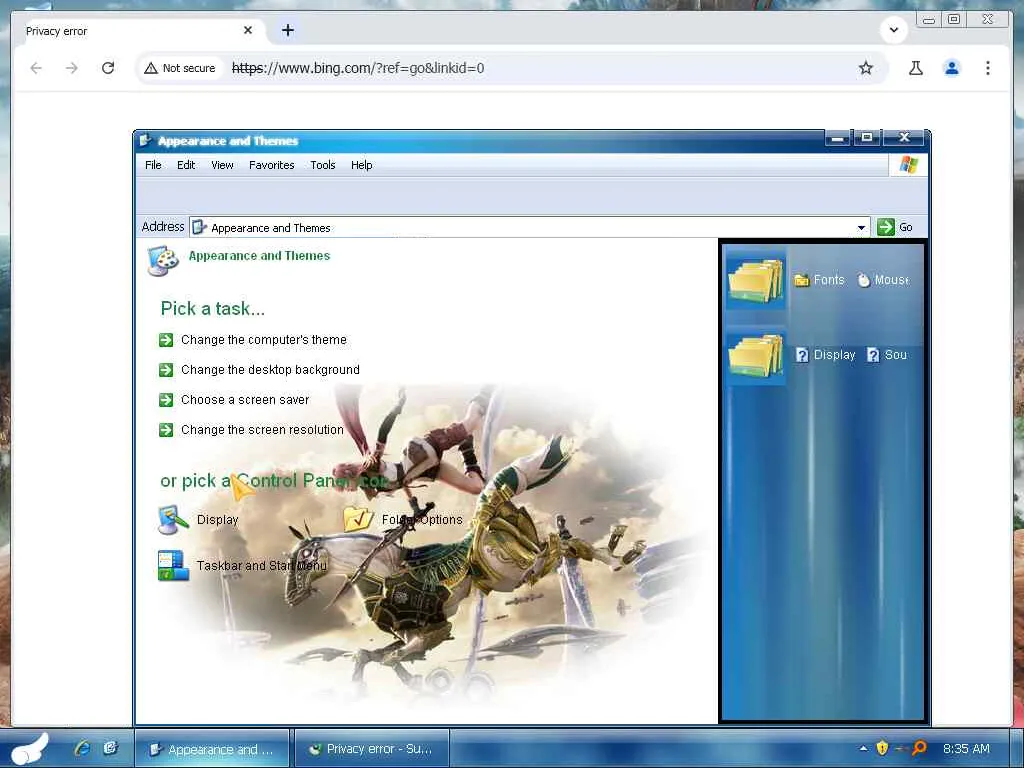Screen dimensions: 1024x768
Task: Maximize the Appearance and Themes window
Action: click(867, 138)
